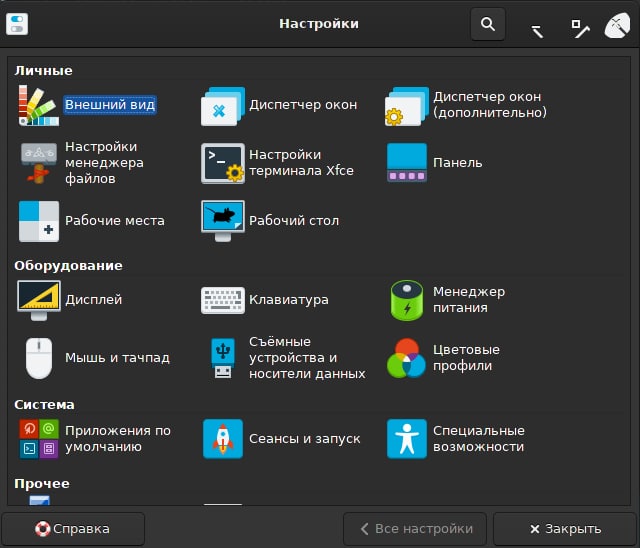Screen dimensions: 640x548
Task: Minimize the Настройки window
Action: click(537, 31)
